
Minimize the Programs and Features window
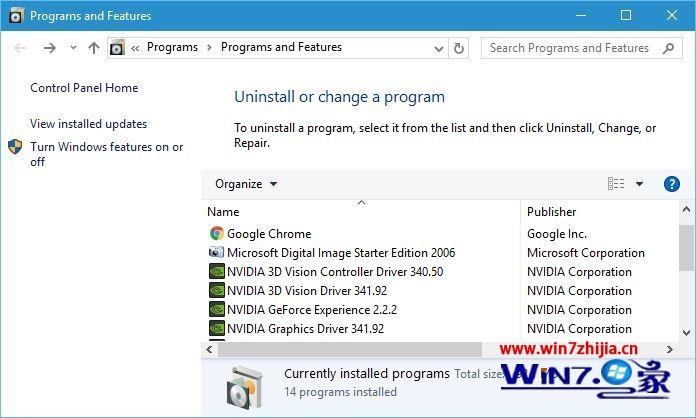tap(581, 15)
